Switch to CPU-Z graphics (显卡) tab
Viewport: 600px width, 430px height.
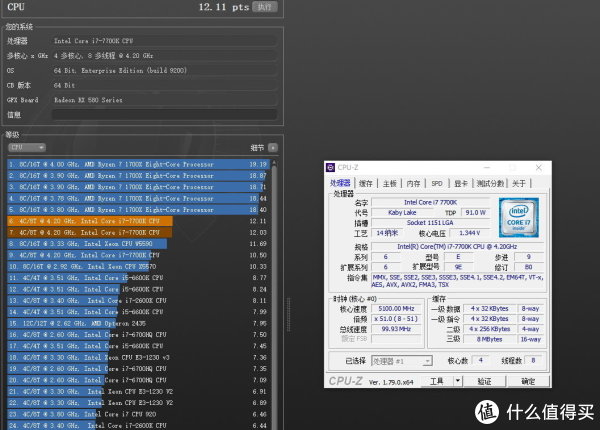[461, 184]
